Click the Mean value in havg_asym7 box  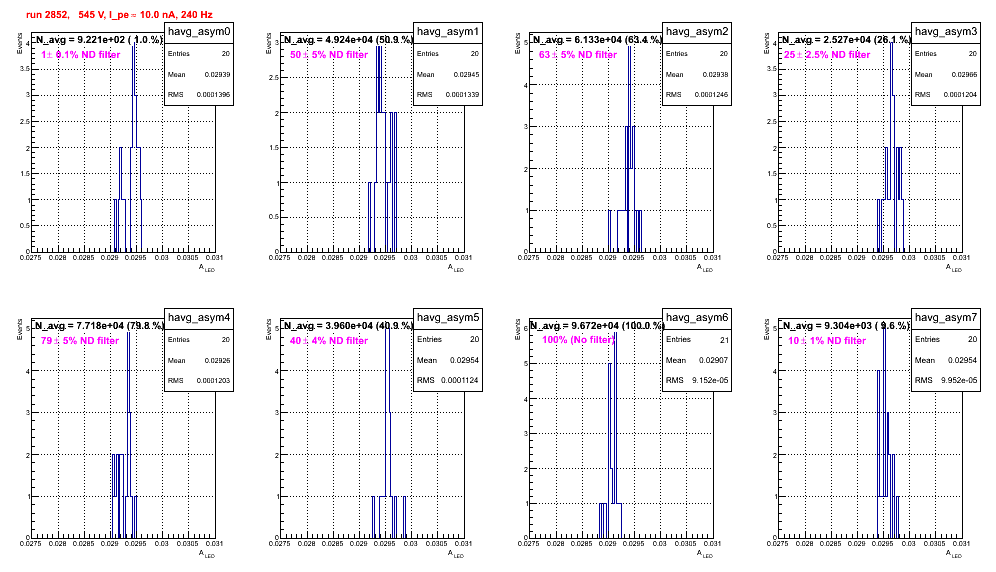click(962, 360)
